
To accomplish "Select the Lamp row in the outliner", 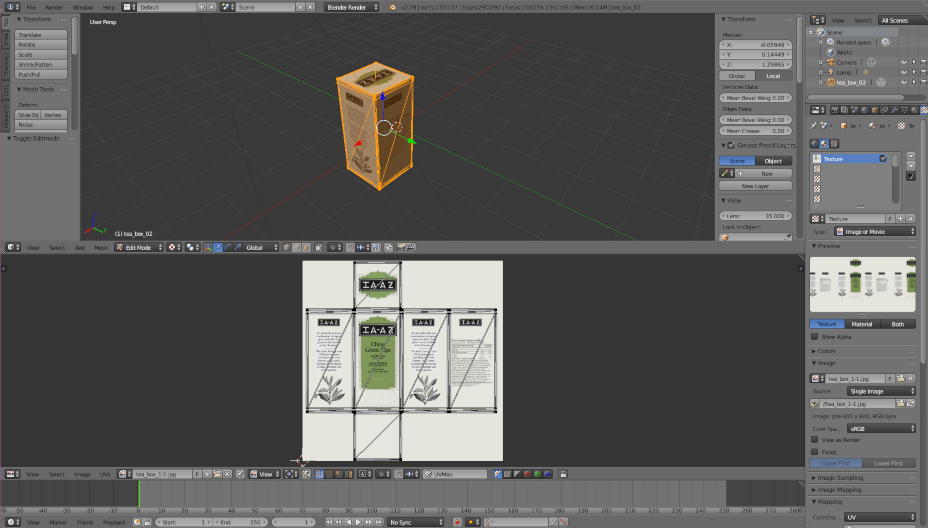I will click(844, 72).
